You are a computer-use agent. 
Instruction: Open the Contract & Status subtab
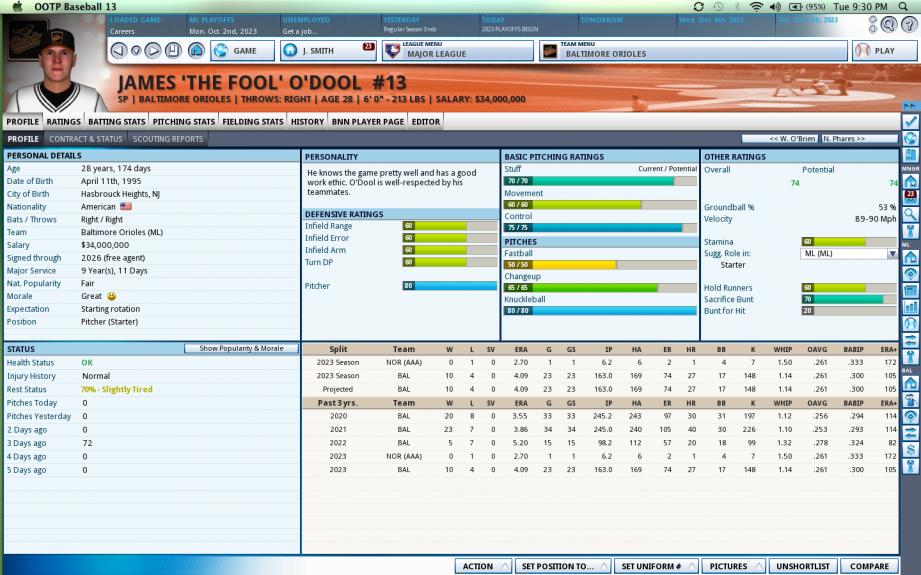click(x=86, y=139)
